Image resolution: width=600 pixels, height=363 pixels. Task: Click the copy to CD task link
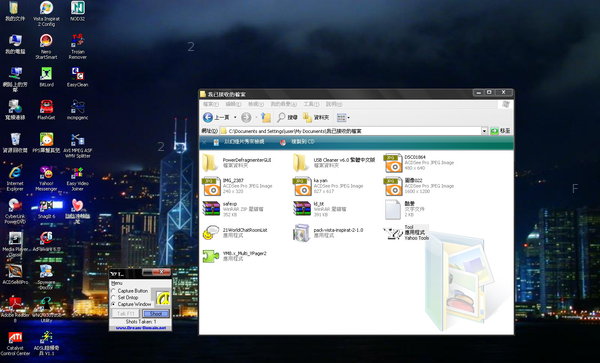tap(297, 142)
